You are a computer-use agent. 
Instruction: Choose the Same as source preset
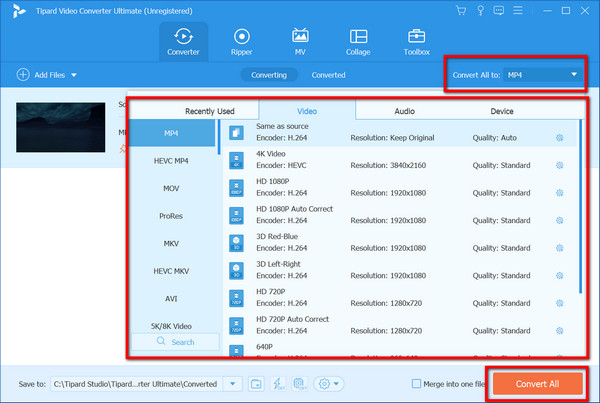(399, 132)
